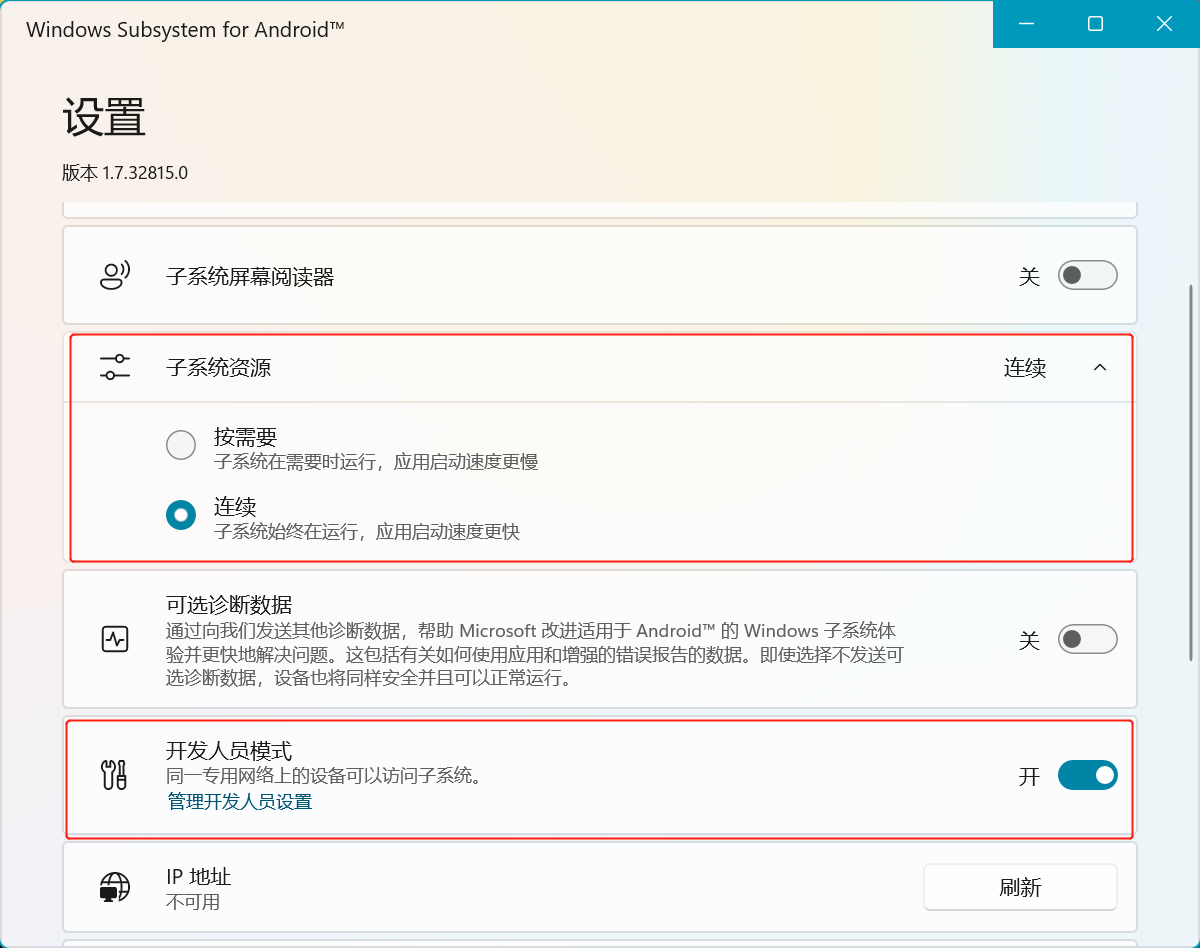Click the 子系统屏幕阅读器 label
1200x948 pixels.
click(250, 277)
